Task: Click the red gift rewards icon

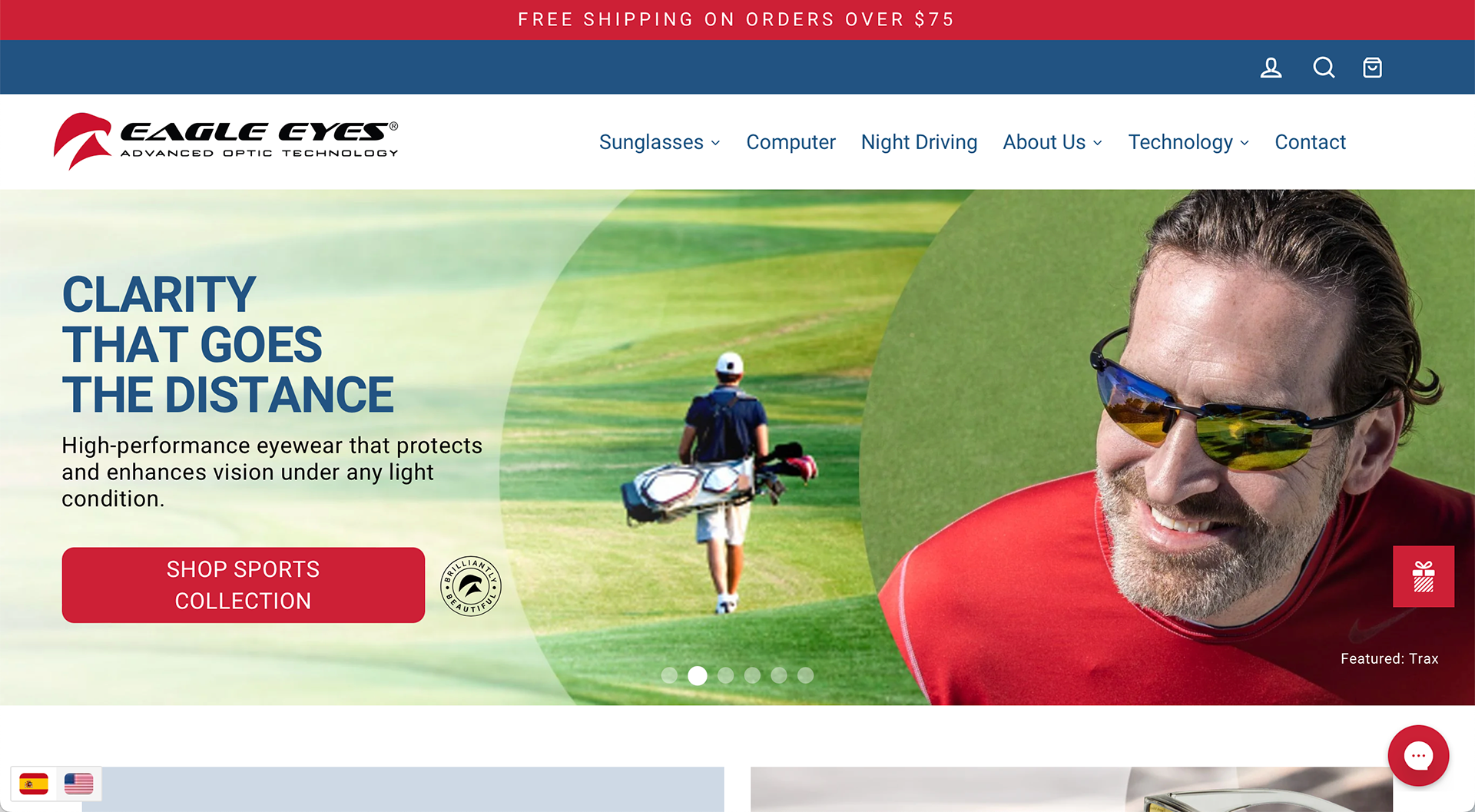Action: (1424, 576)
